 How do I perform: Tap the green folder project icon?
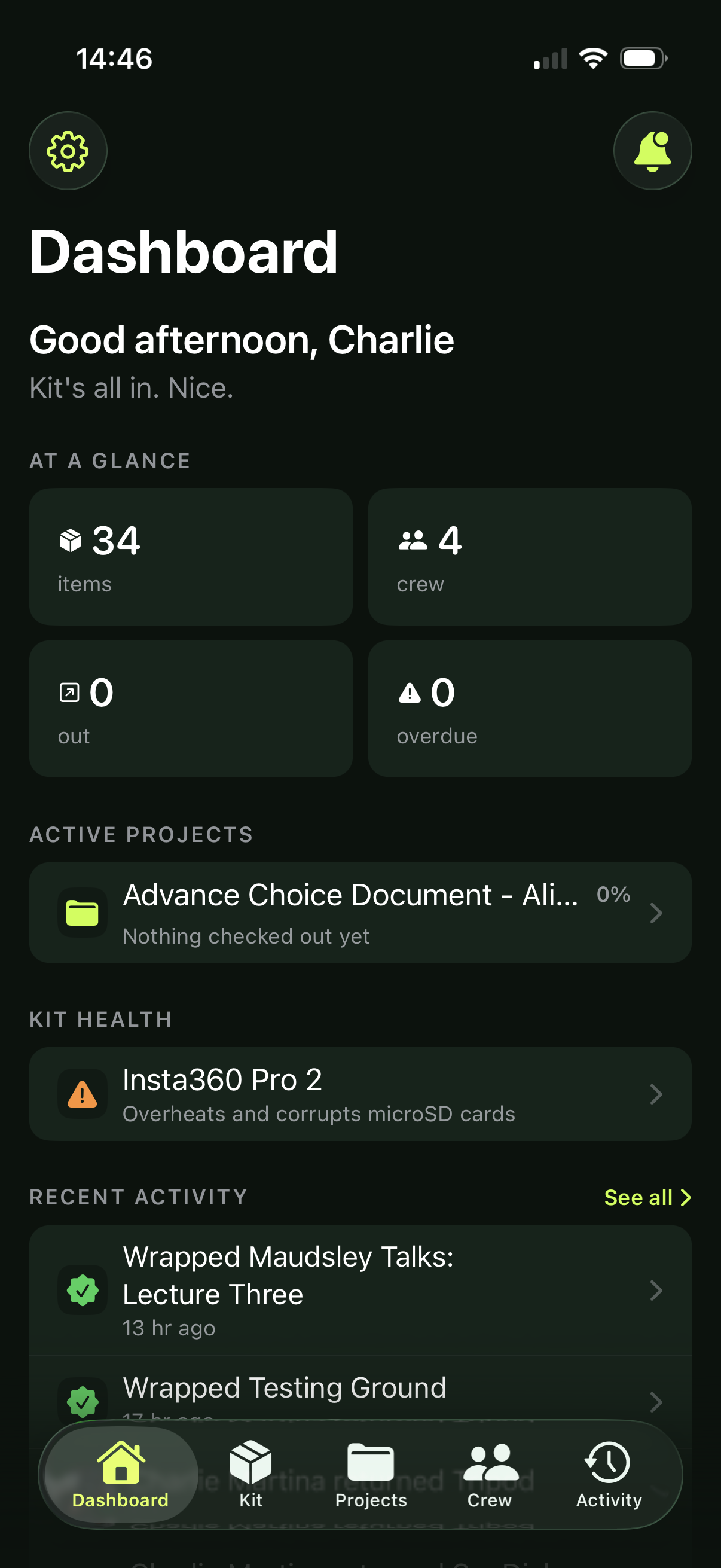[x=83, y=913]
